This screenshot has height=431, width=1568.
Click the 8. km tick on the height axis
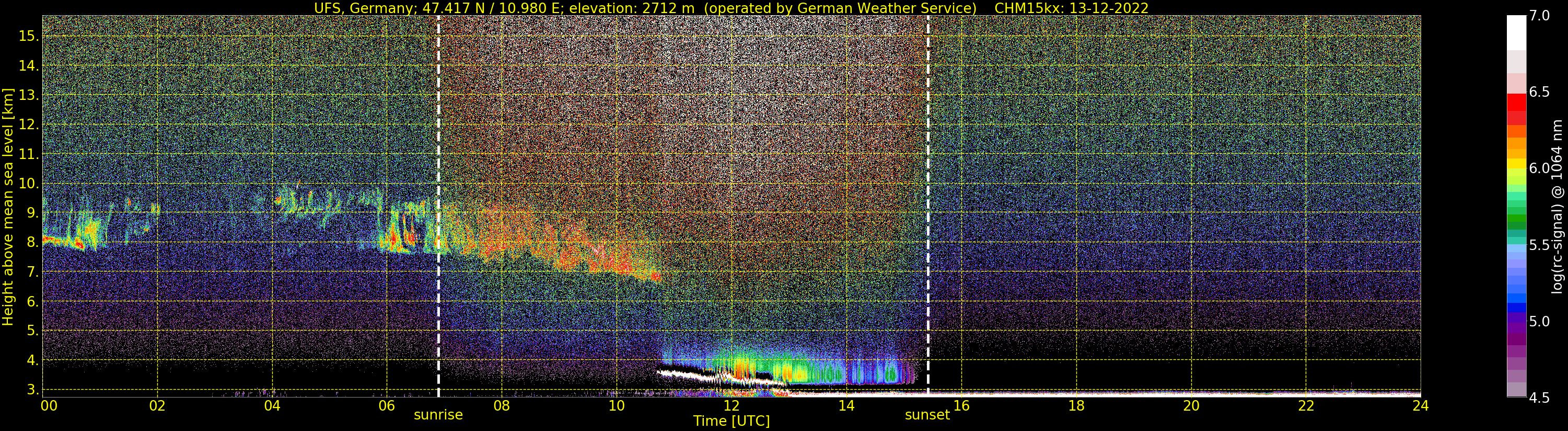click(x=32, y=242)
